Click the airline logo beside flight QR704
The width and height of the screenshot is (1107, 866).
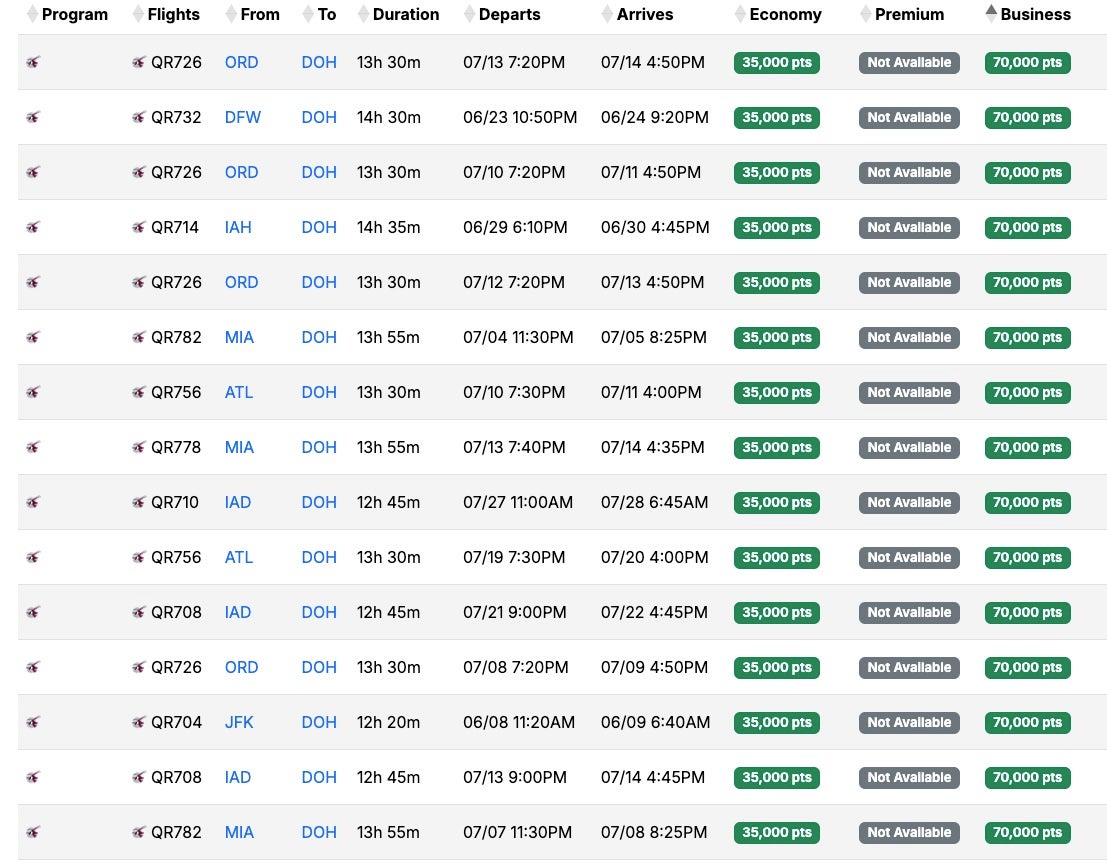[139, 722]
